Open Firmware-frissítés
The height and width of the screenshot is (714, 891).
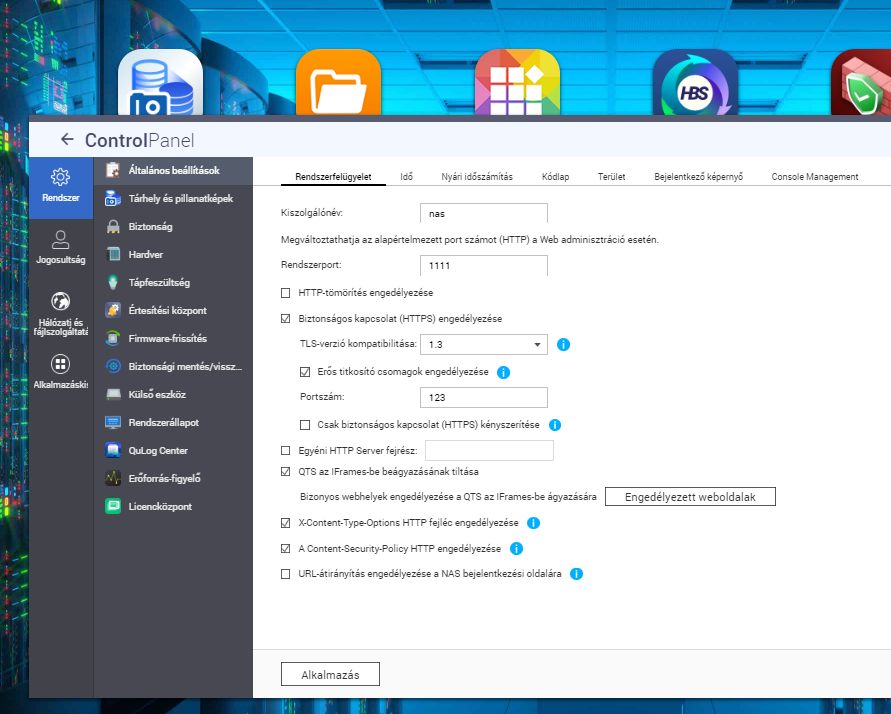tap(173, 339)
